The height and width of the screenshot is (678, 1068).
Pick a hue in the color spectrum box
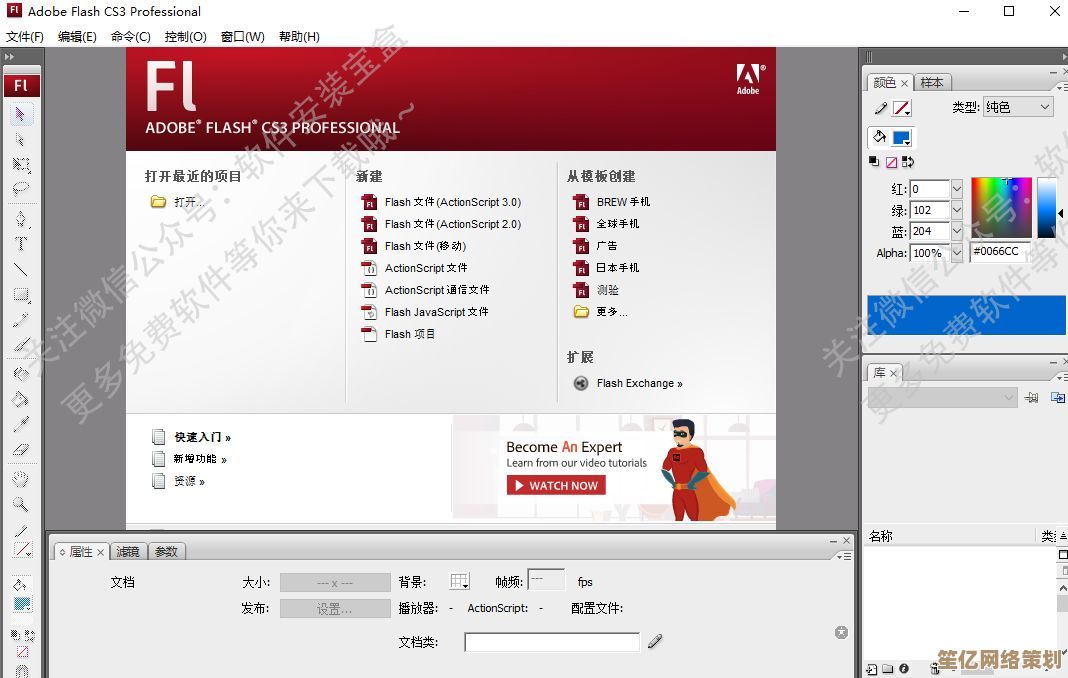(x=1001, y=207)
